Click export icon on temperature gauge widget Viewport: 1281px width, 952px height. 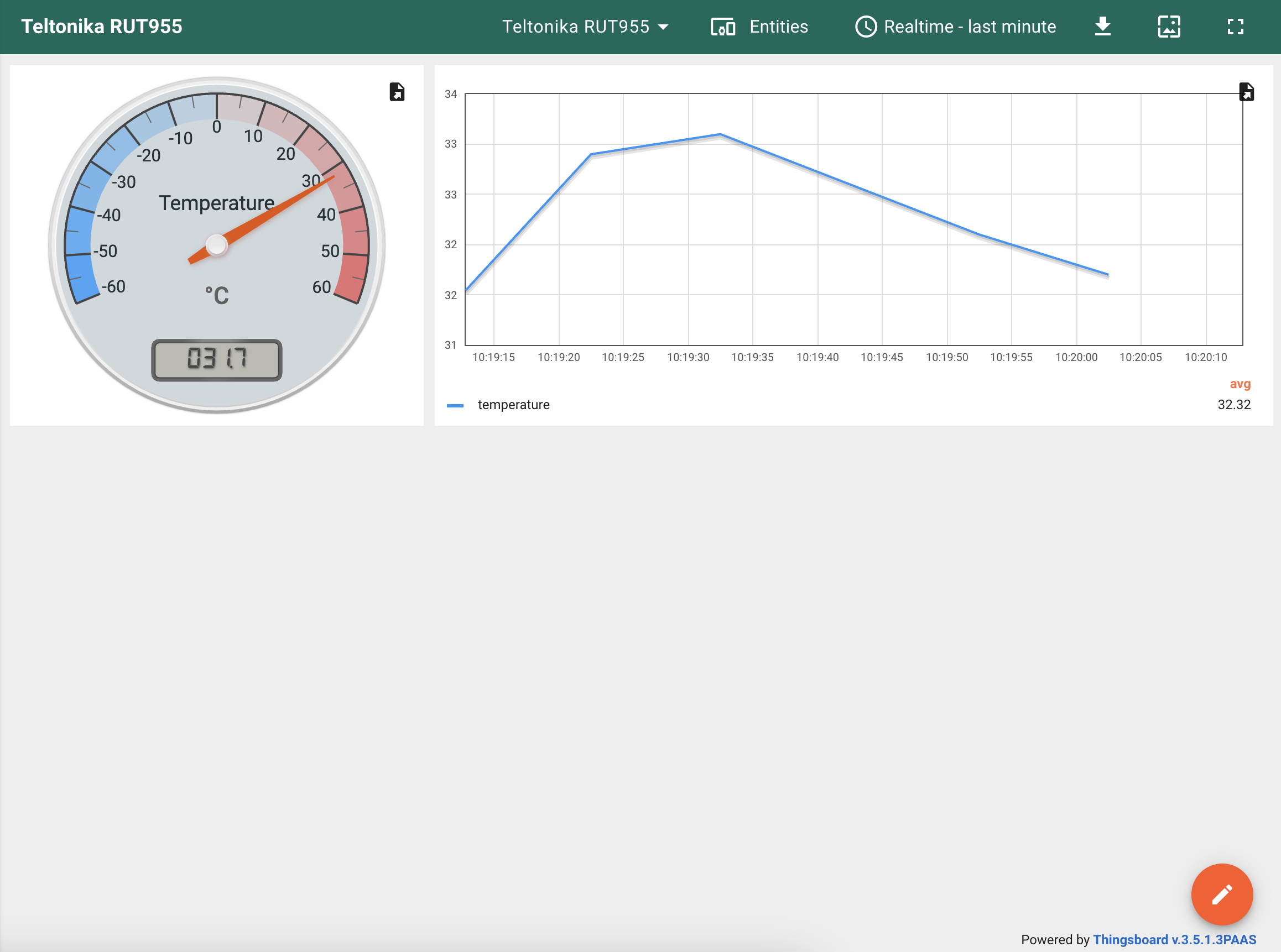(397, 92)
